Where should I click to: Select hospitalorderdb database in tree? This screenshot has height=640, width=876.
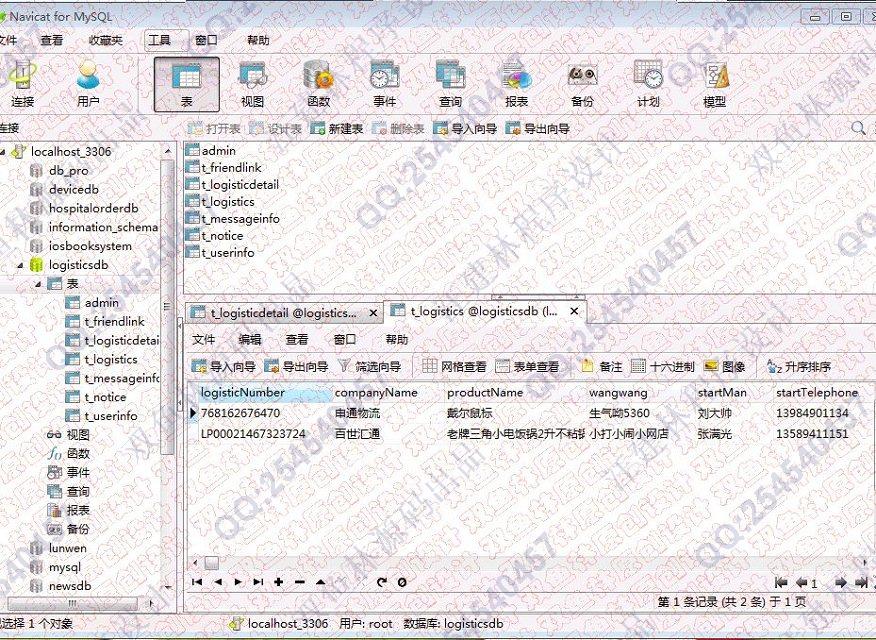93,208
